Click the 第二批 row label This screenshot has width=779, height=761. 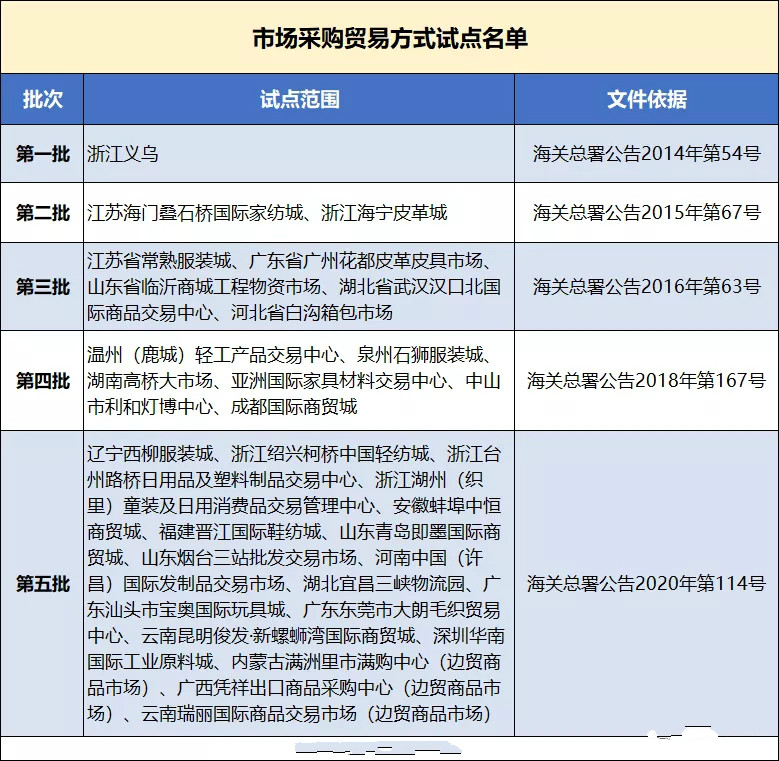[x=42, y=212]
